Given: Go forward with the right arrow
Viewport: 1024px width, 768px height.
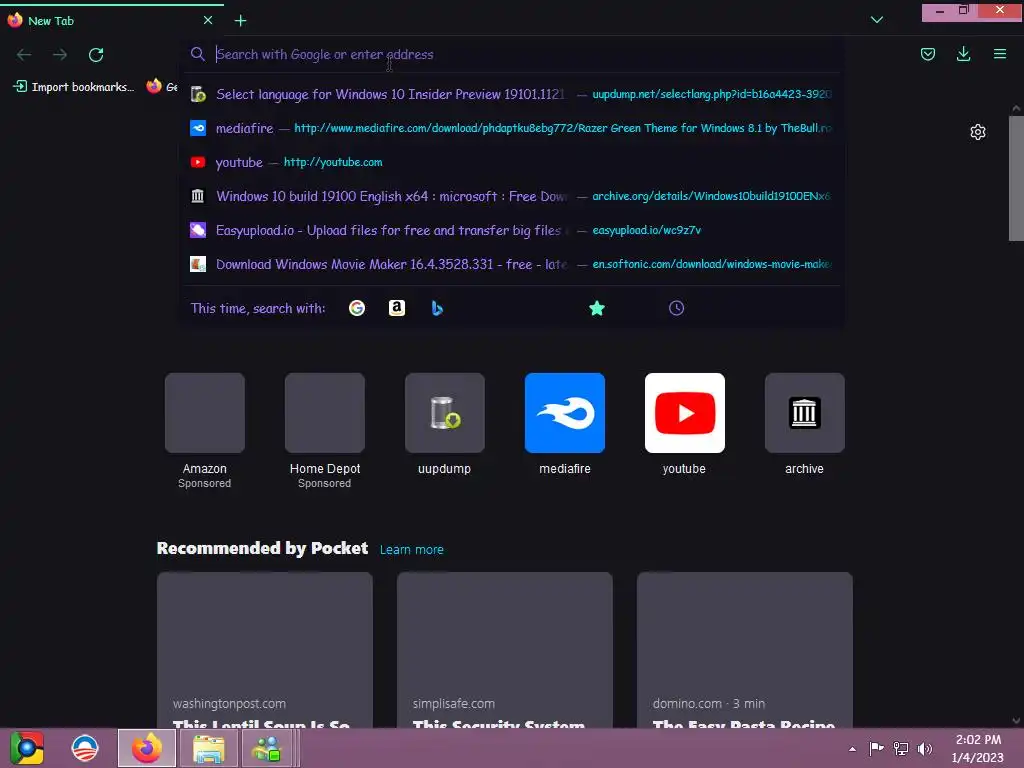Looking at the screenshot, I should coord(60,55).
